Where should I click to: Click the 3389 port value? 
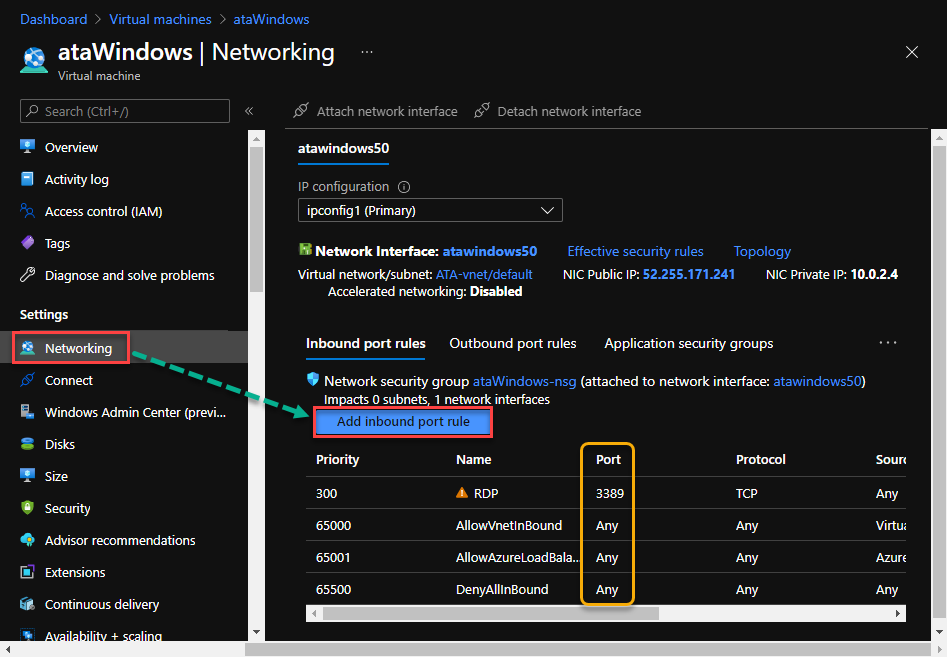tap(609, 493)
